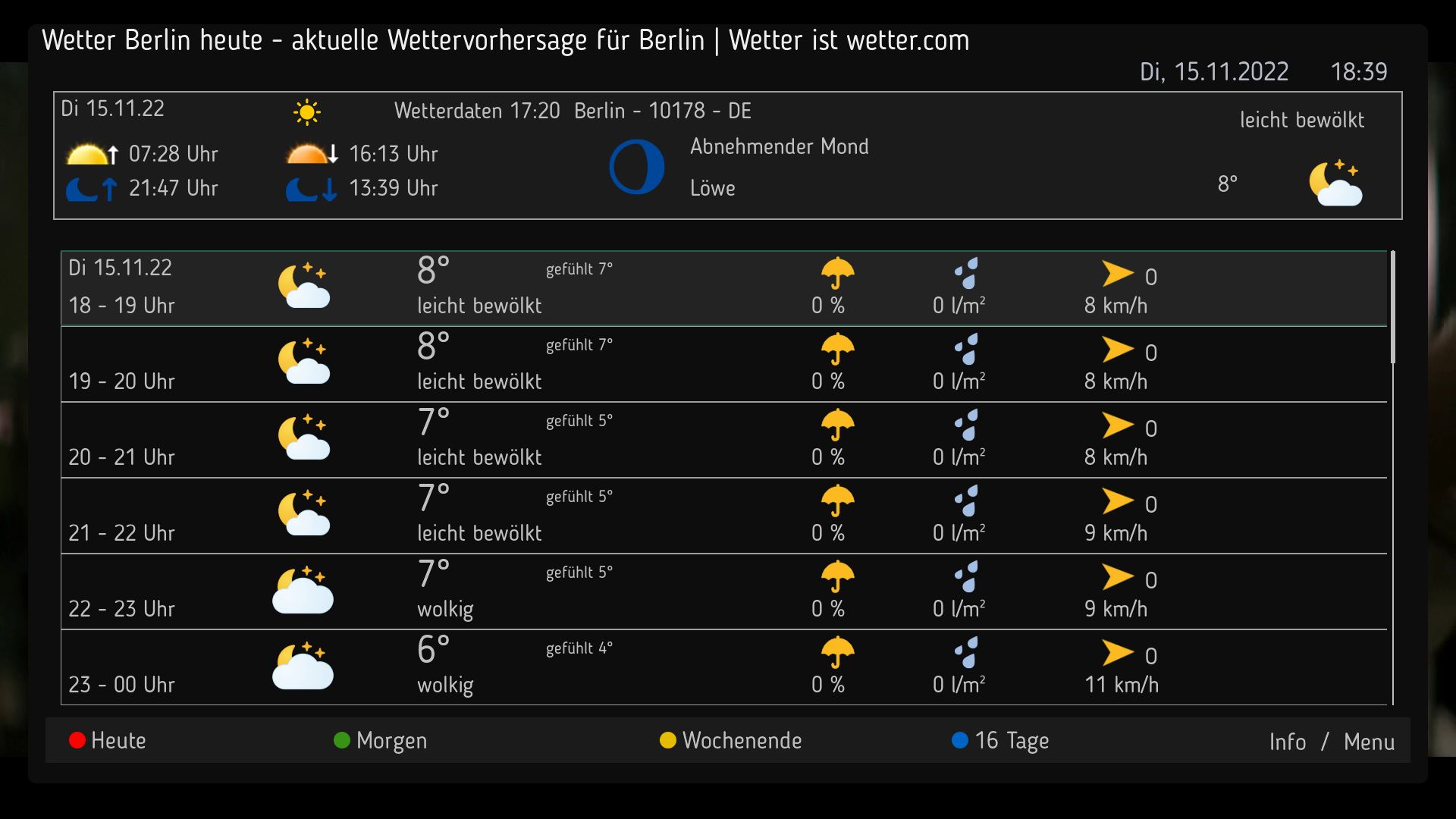Screen dimensions: 1456x819
Task: Click the hourly list scrollbar
Action: [x=1393, y=307]
